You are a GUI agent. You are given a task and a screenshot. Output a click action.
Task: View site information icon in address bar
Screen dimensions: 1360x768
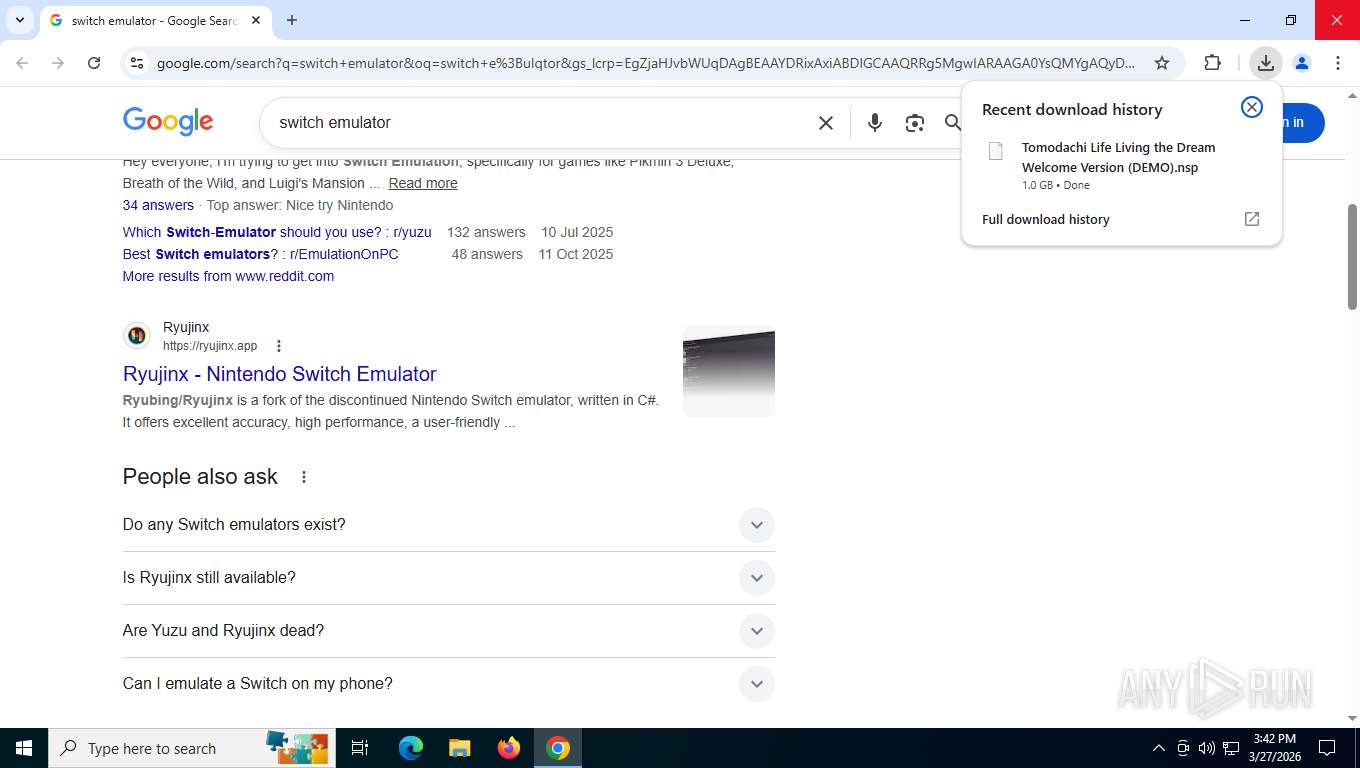(x=137, y=63)
